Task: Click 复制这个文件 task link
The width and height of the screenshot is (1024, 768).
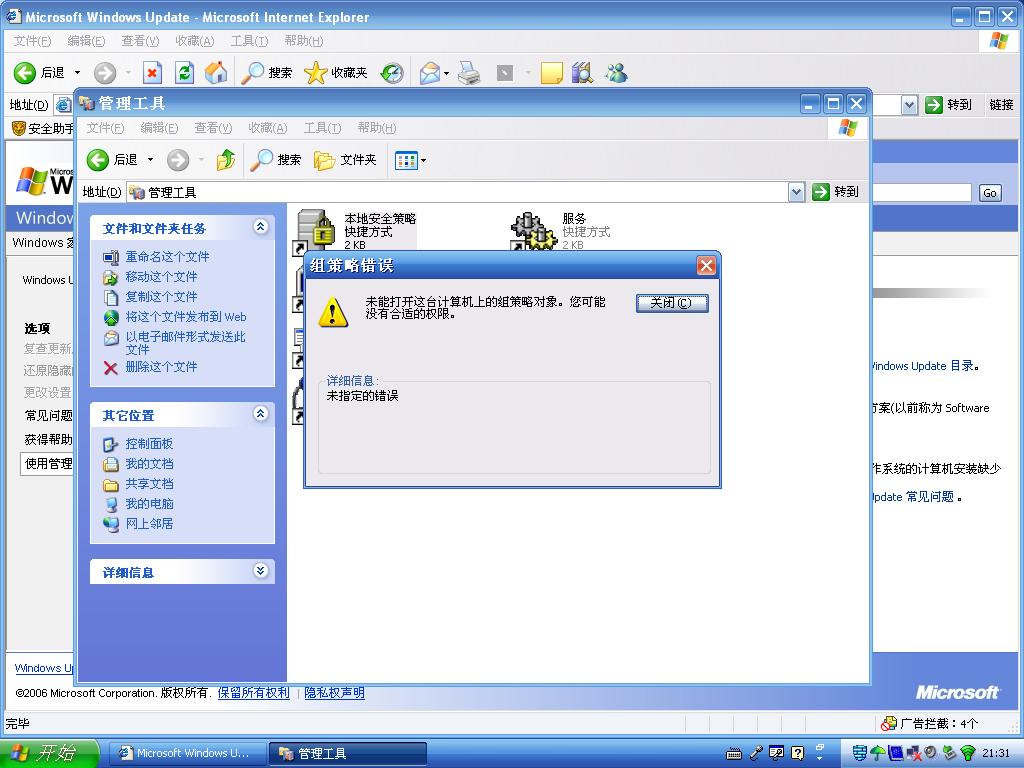Action: click(161, 296)
